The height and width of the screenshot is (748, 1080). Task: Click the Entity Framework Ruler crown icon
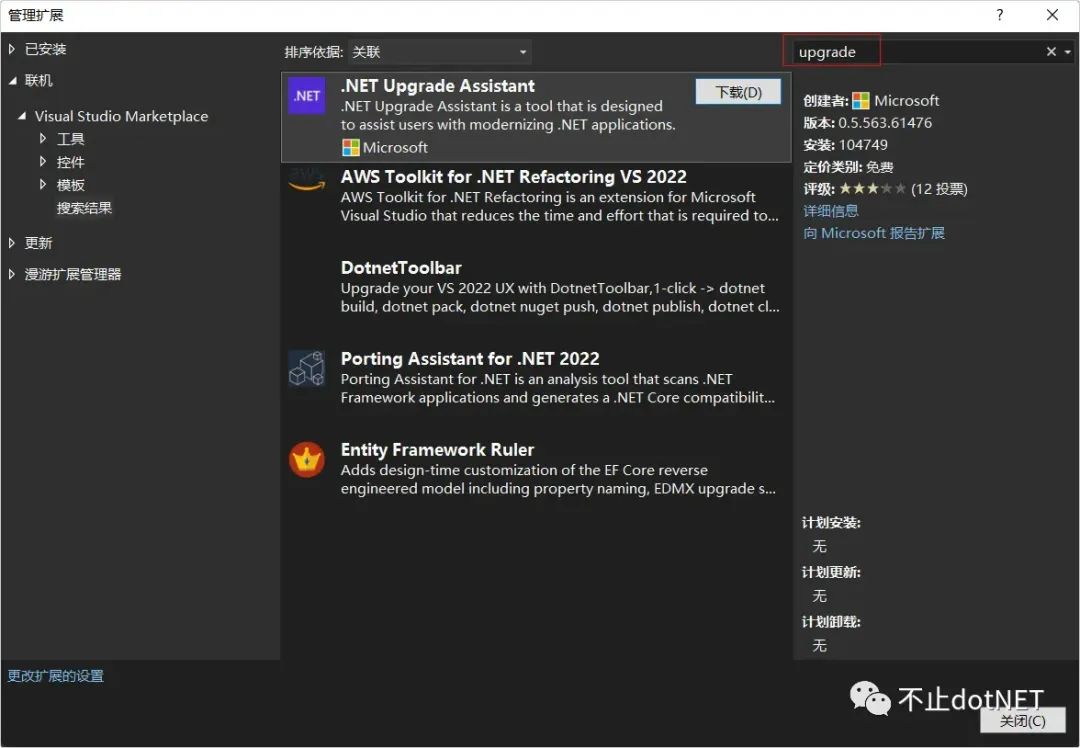[307, 459]
